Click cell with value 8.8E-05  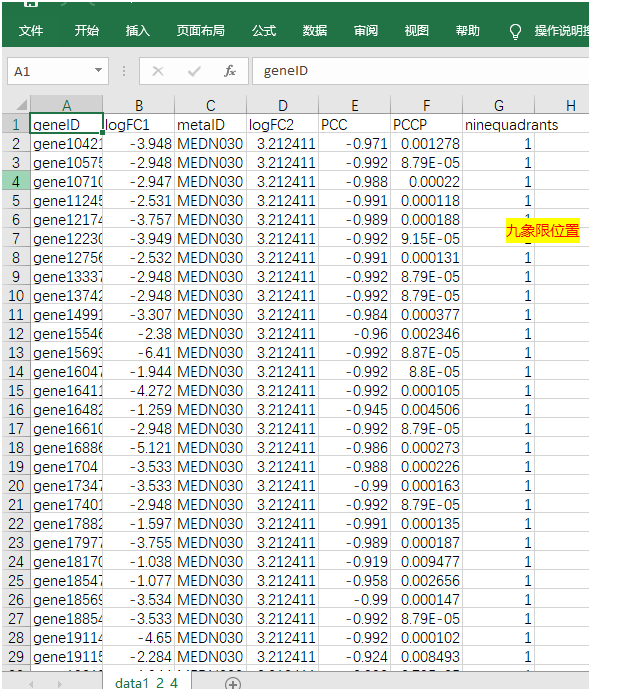pos(426,371)
